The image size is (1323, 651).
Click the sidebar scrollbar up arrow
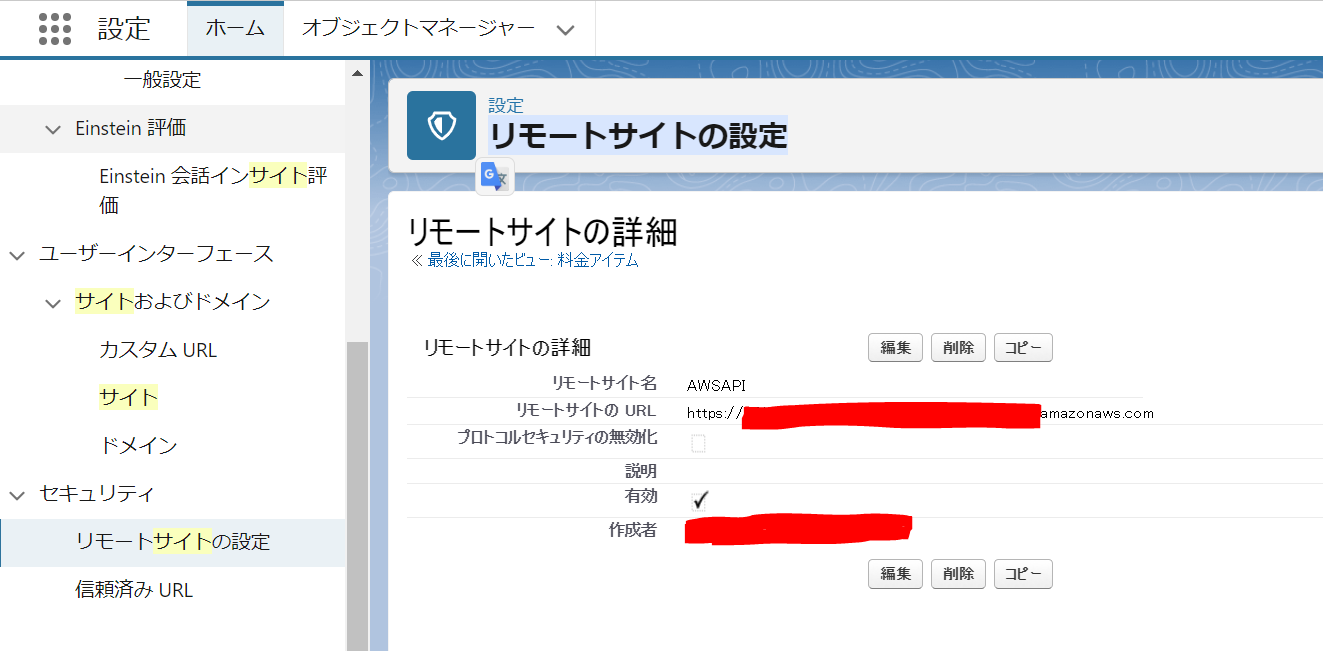pos(357,73)
